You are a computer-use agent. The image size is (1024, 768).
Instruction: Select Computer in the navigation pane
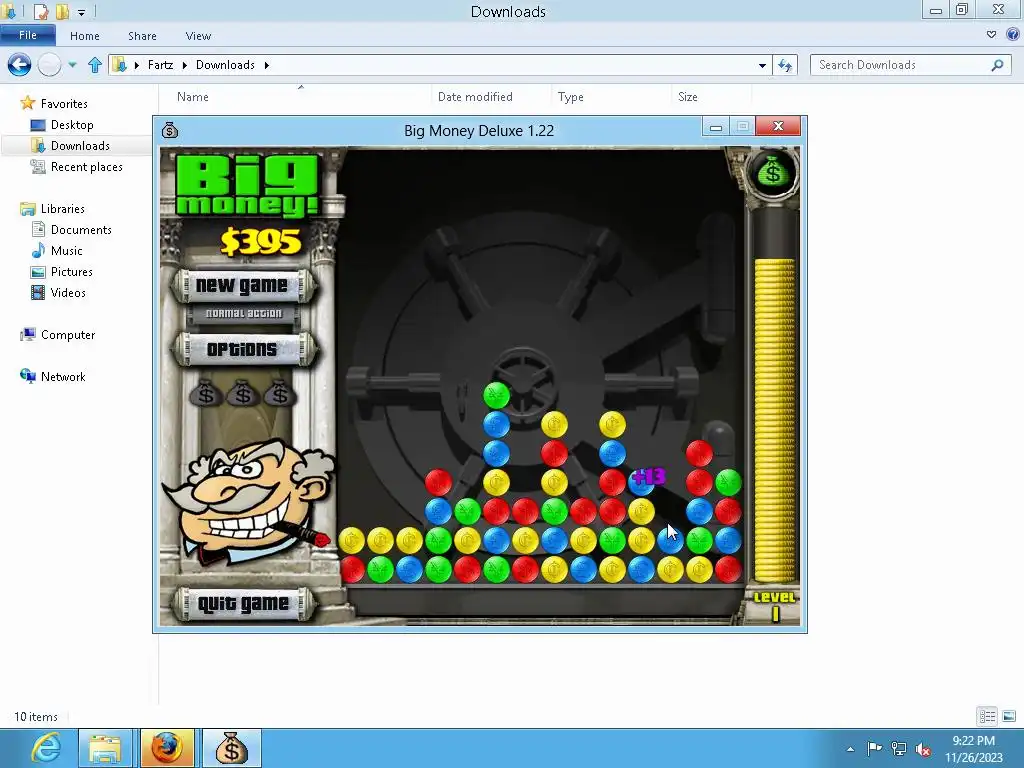pyautogui.click(x=67, y=335)
